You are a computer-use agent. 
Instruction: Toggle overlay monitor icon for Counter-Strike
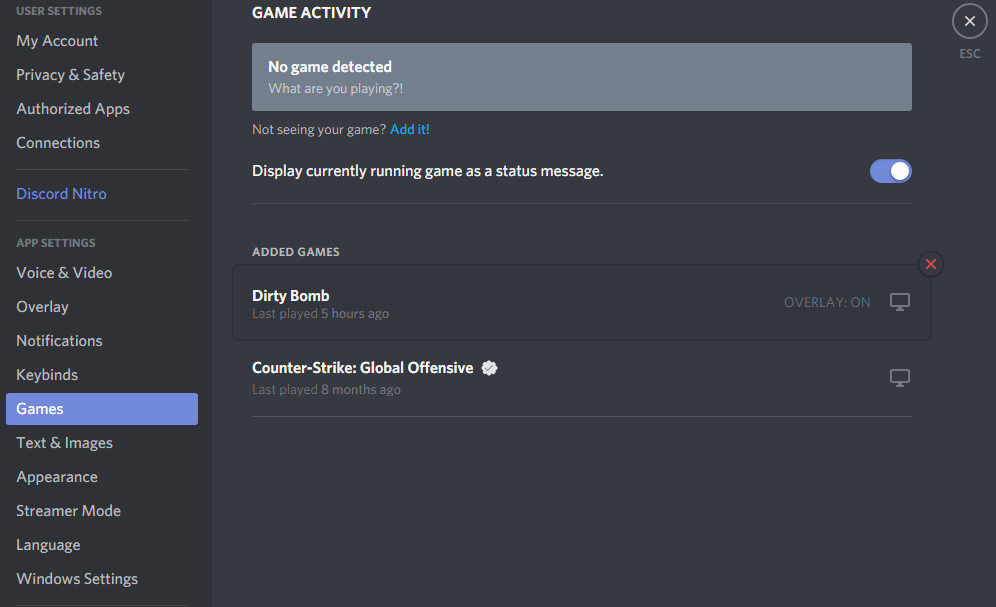pos(899,378)
